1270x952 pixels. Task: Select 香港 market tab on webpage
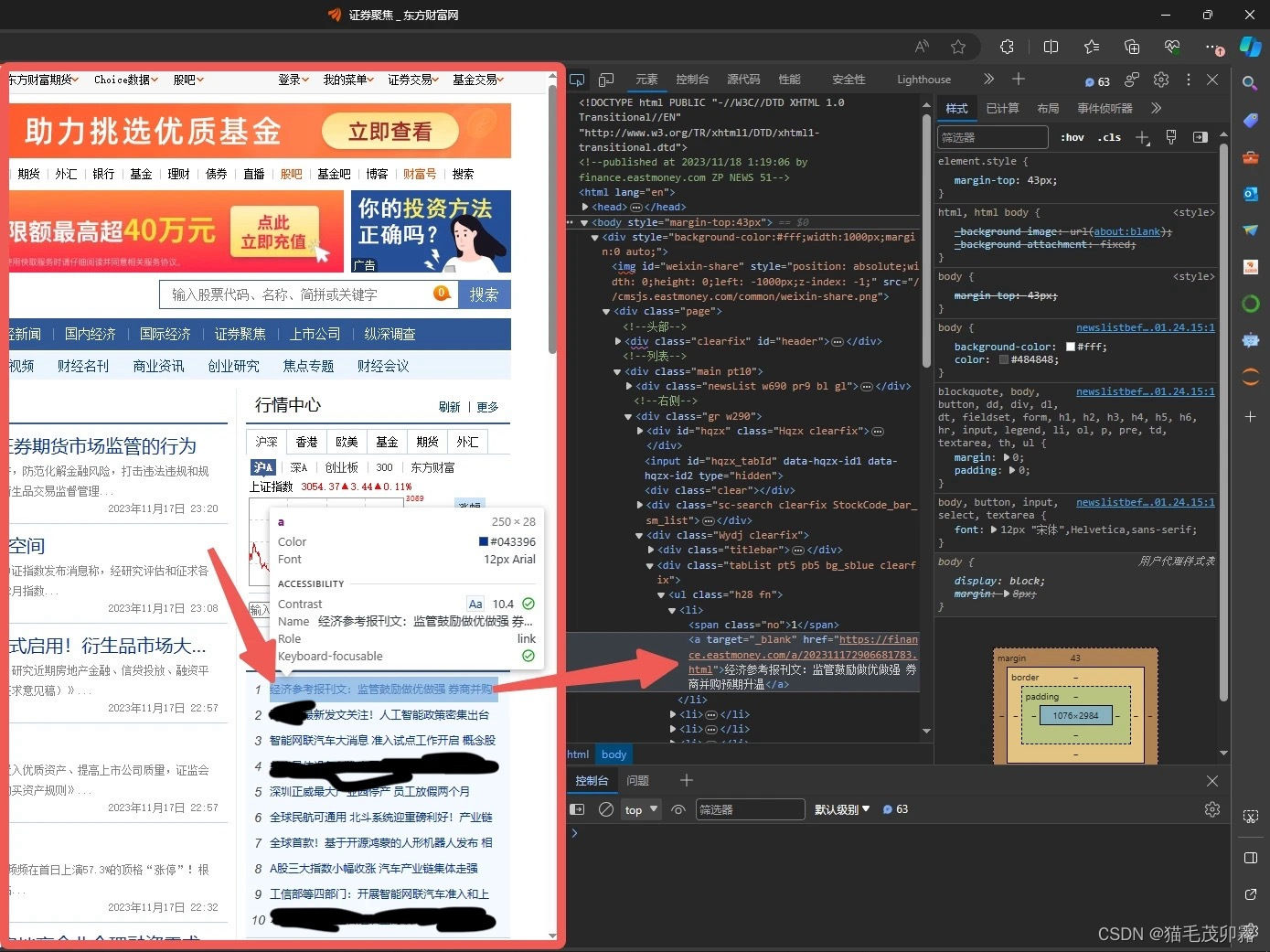(x=307, y=442)
